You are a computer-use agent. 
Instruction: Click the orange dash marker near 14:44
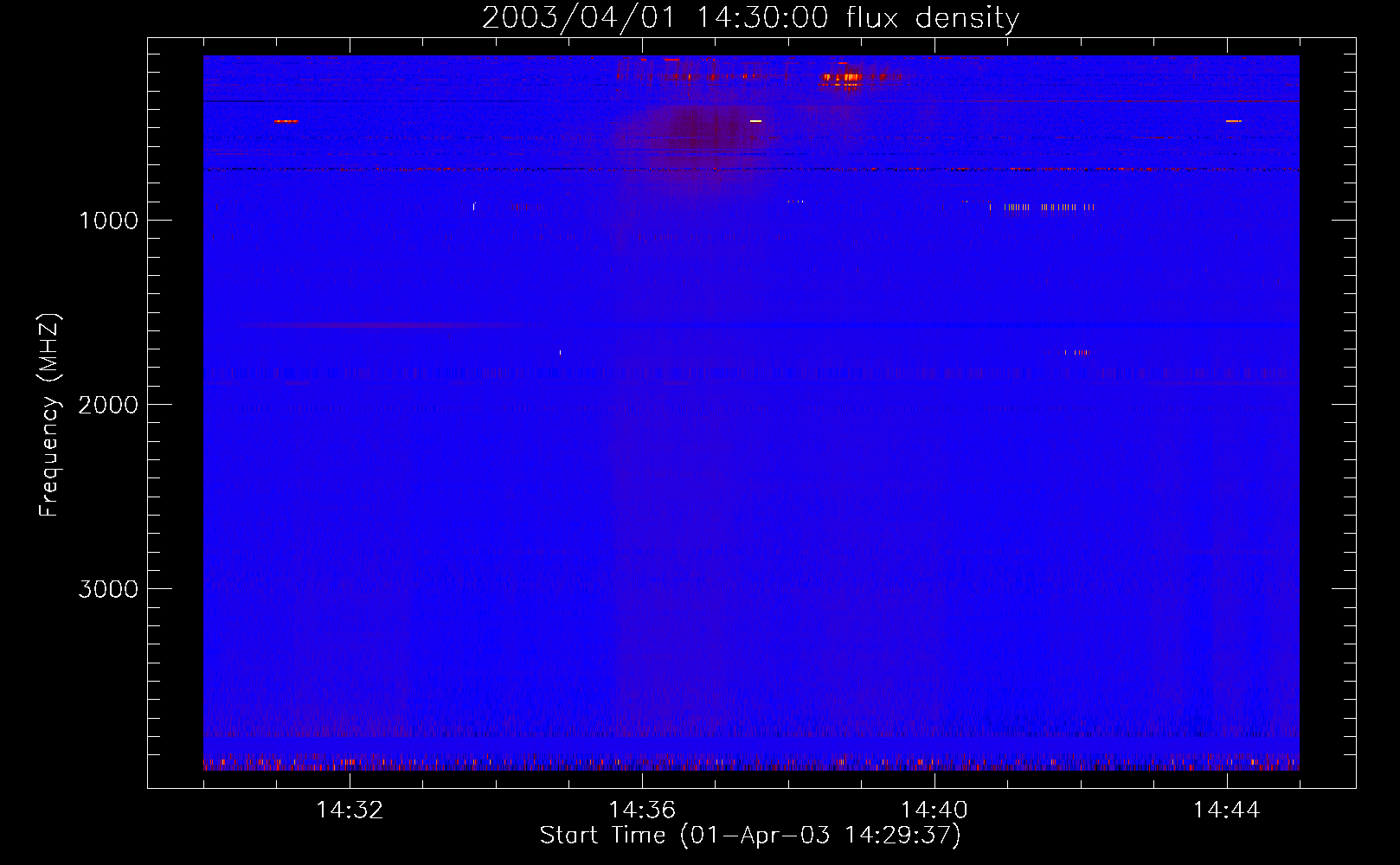pos(1234,121)
